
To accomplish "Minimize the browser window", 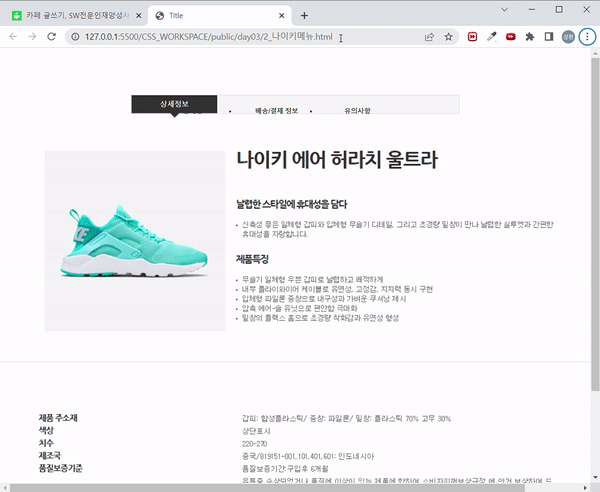I will click(x=532, y=10).
